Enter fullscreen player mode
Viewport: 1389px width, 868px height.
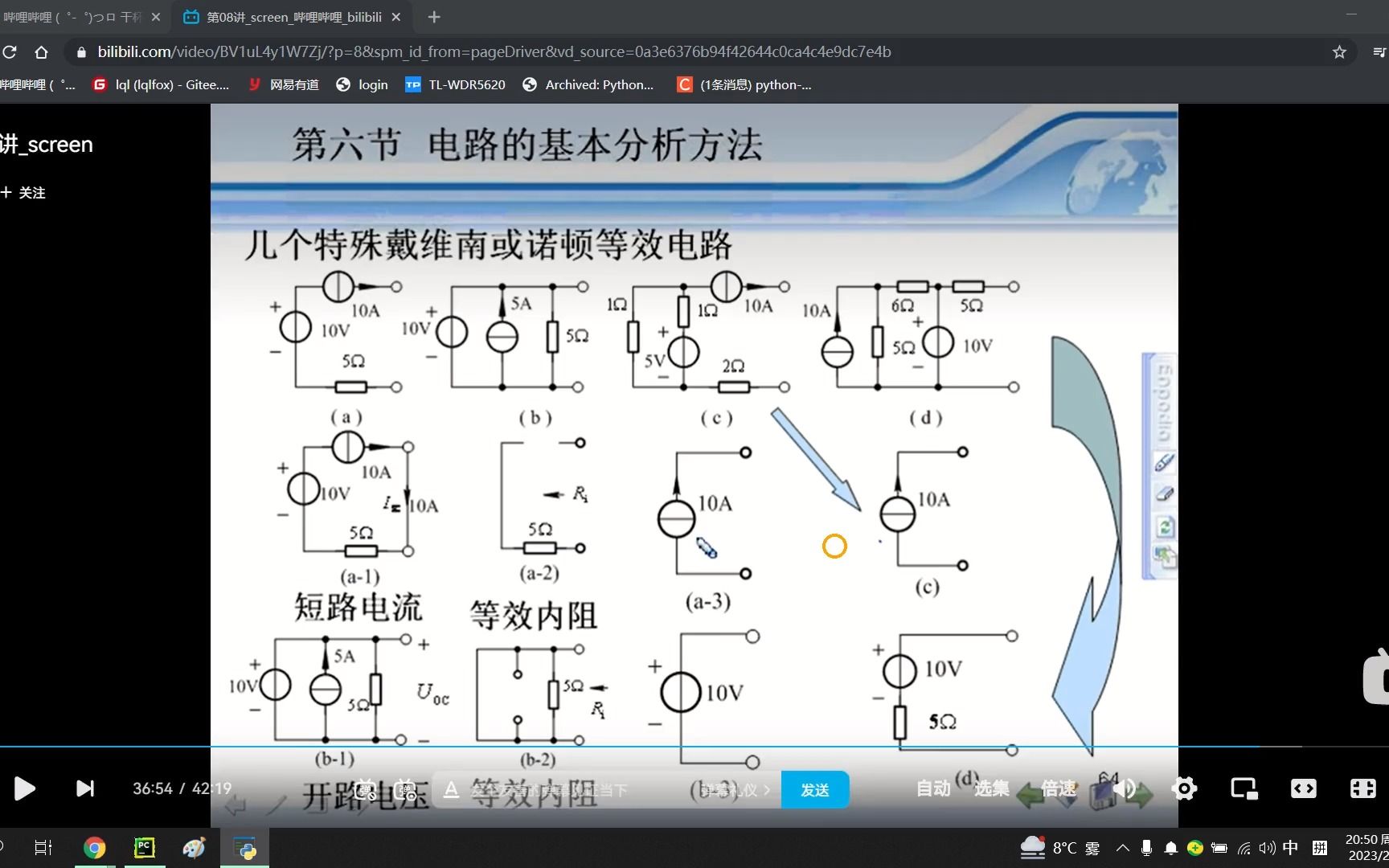[x=1362, y=788]
